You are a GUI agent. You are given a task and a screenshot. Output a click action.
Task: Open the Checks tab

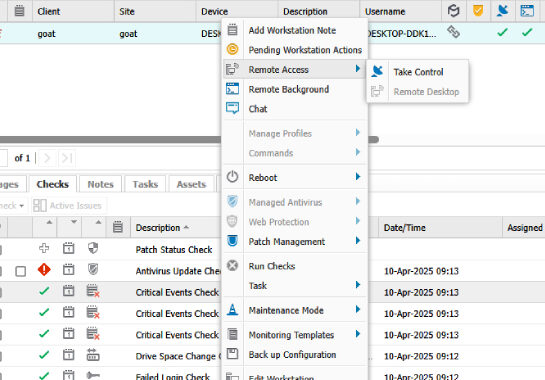[52, 184]
